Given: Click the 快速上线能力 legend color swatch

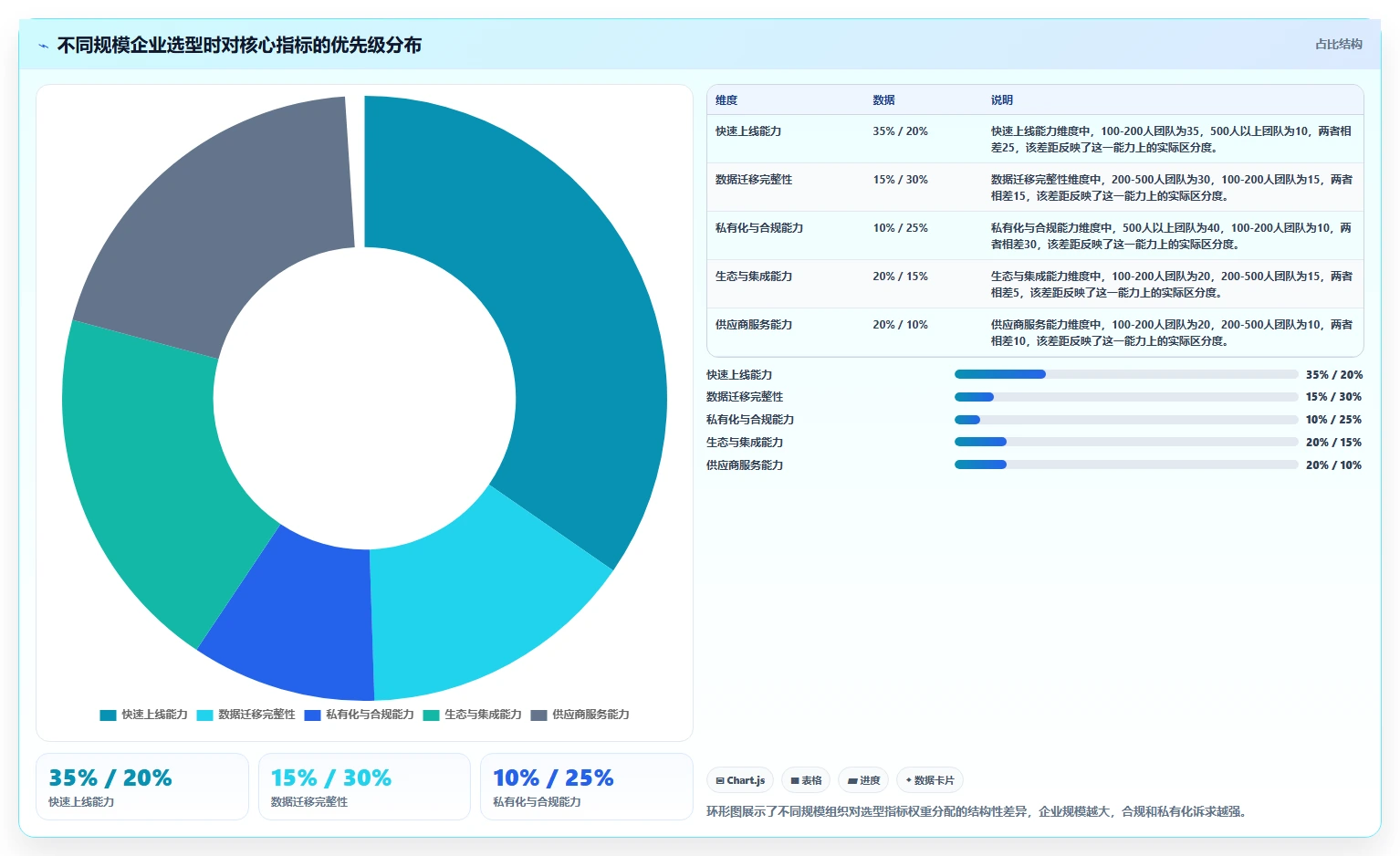Looking at the screenshot, I should click(x=108, y=715).
